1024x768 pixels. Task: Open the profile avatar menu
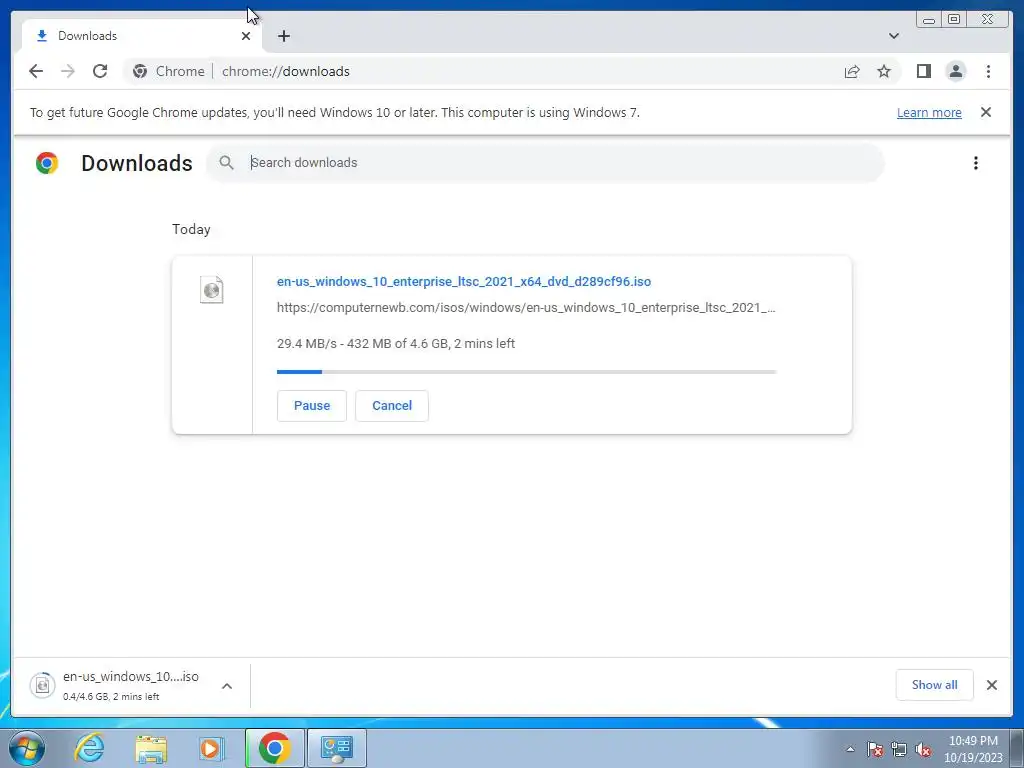(955, 71)
